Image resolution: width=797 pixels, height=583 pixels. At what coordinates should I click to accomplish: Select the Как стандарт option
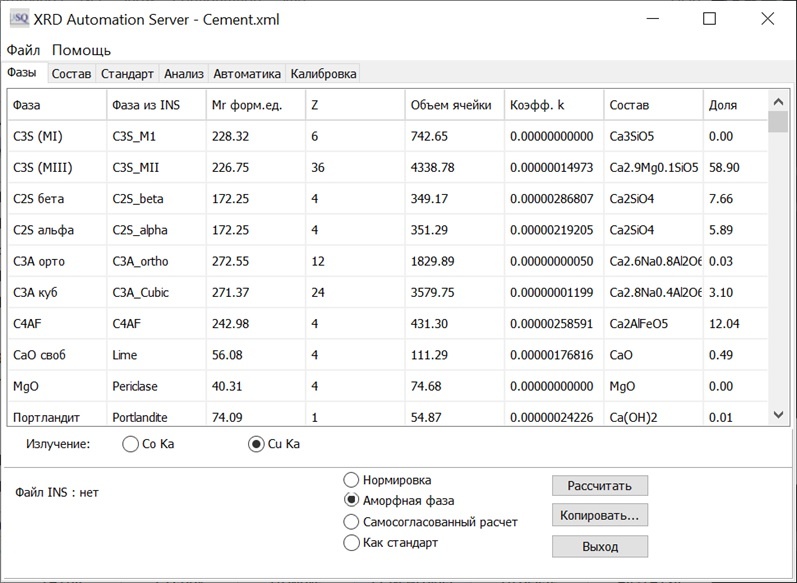click(351, 543)
